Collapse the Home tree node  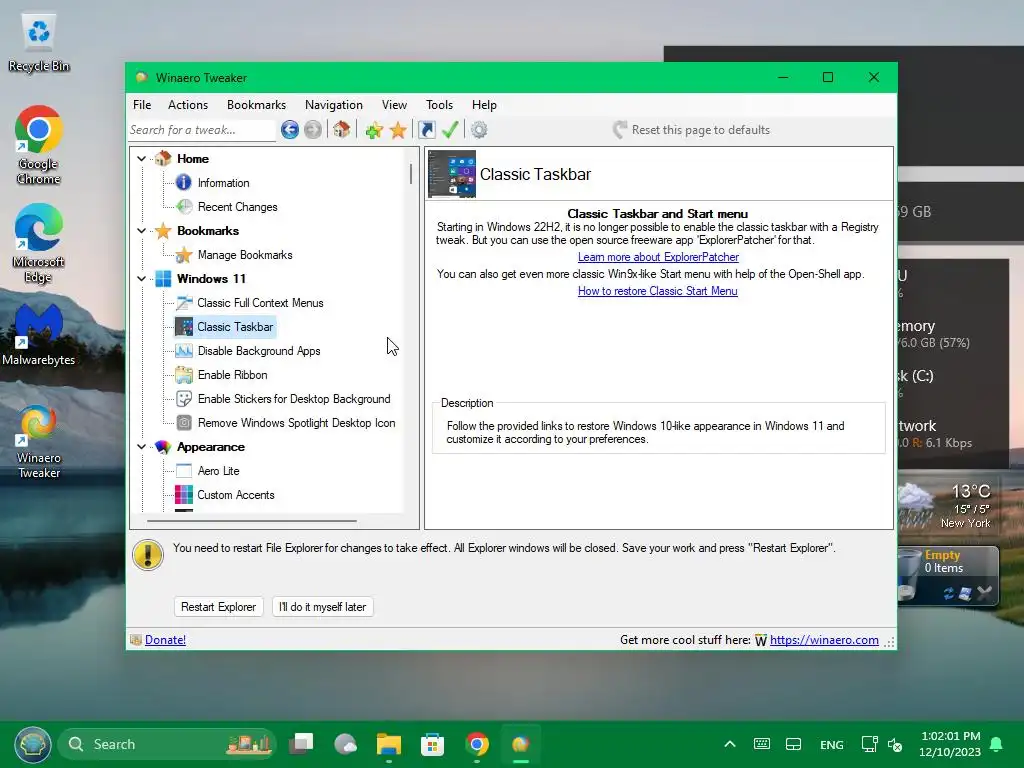141,159
